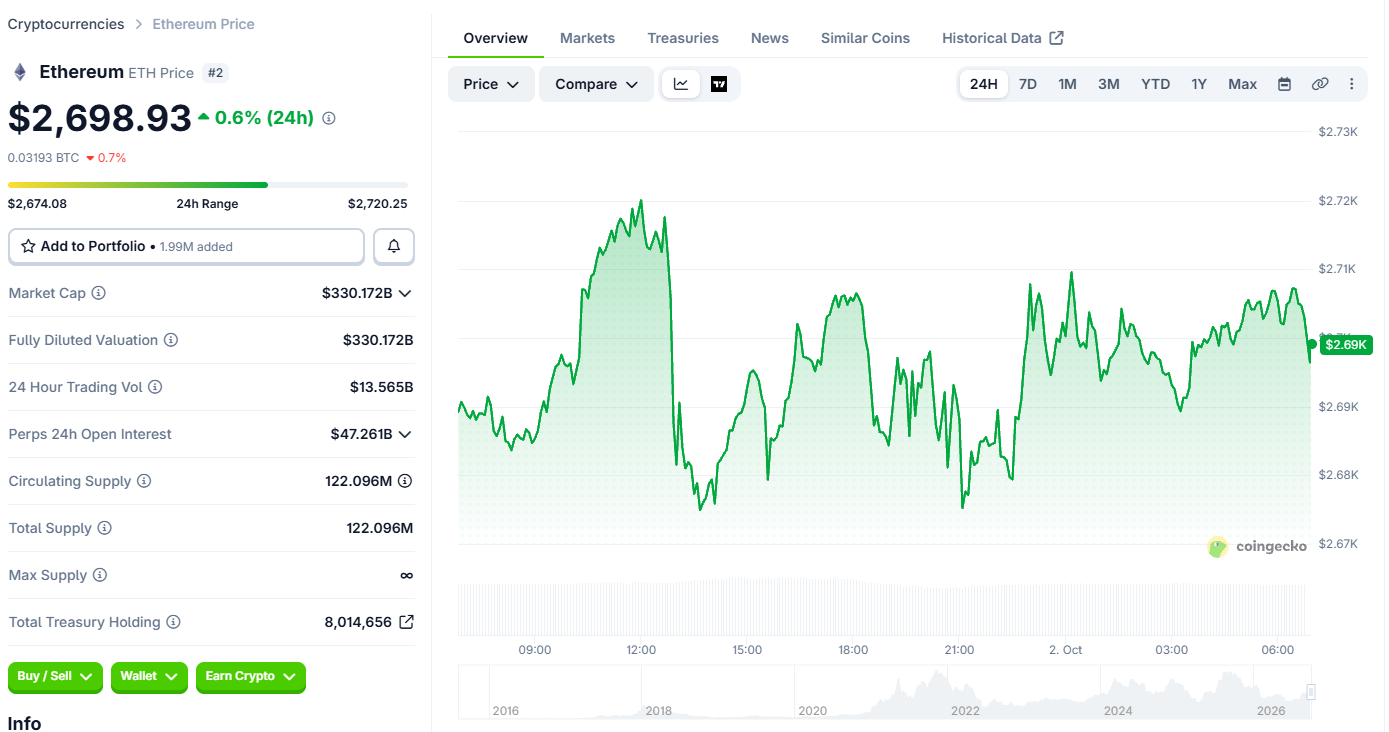Open the Wallet button menu
The image size is (1389, 732).
point(149,677)
